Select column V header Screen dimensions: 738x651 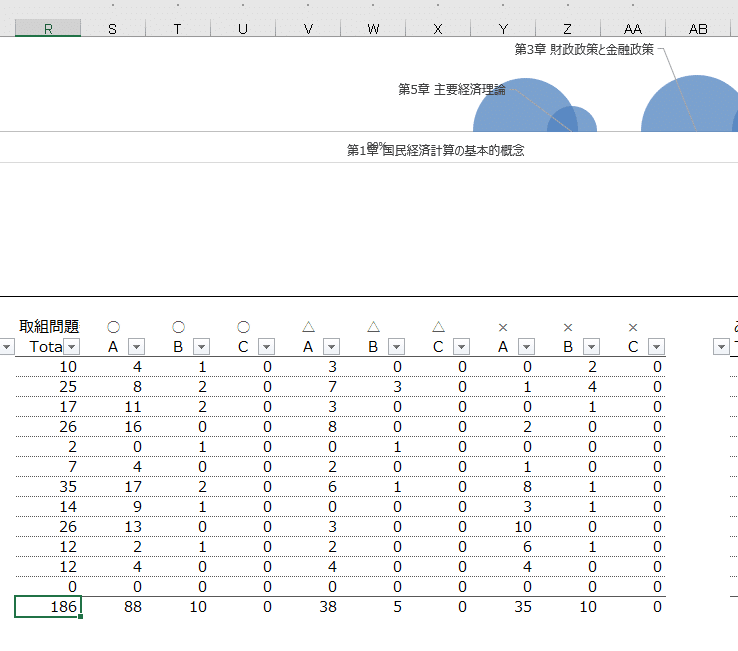(x=308, y=29)
